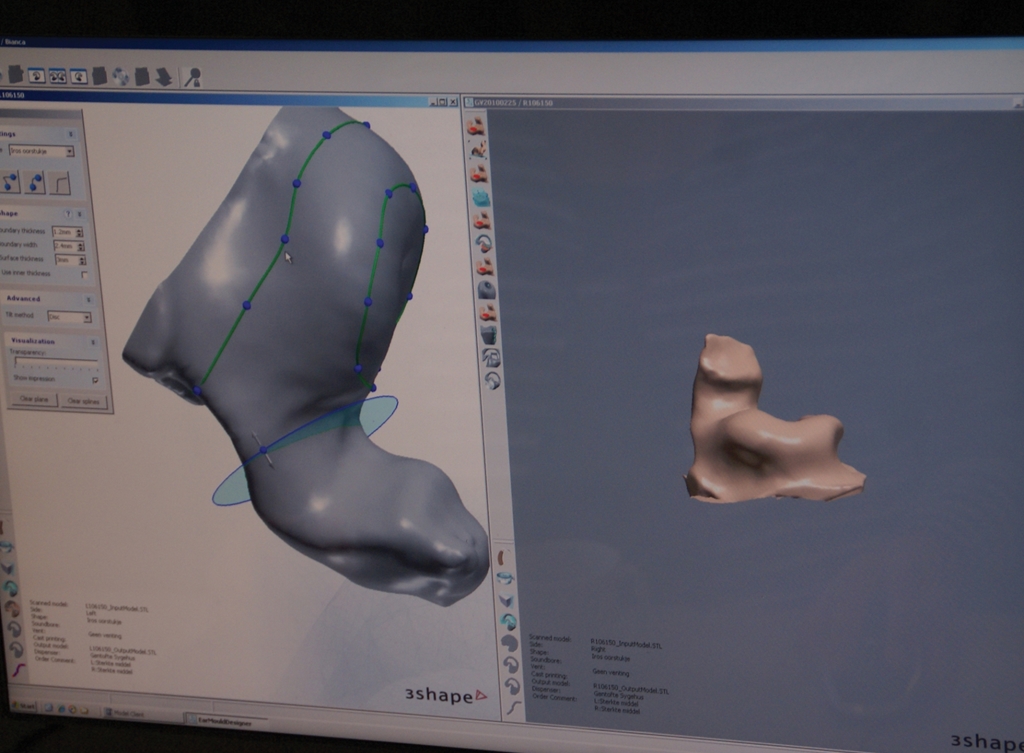Viewport: 1024px width, 753px height.
Task: Click the pink curve icon at bottom-left sidebar
Action: click(18, 669)
